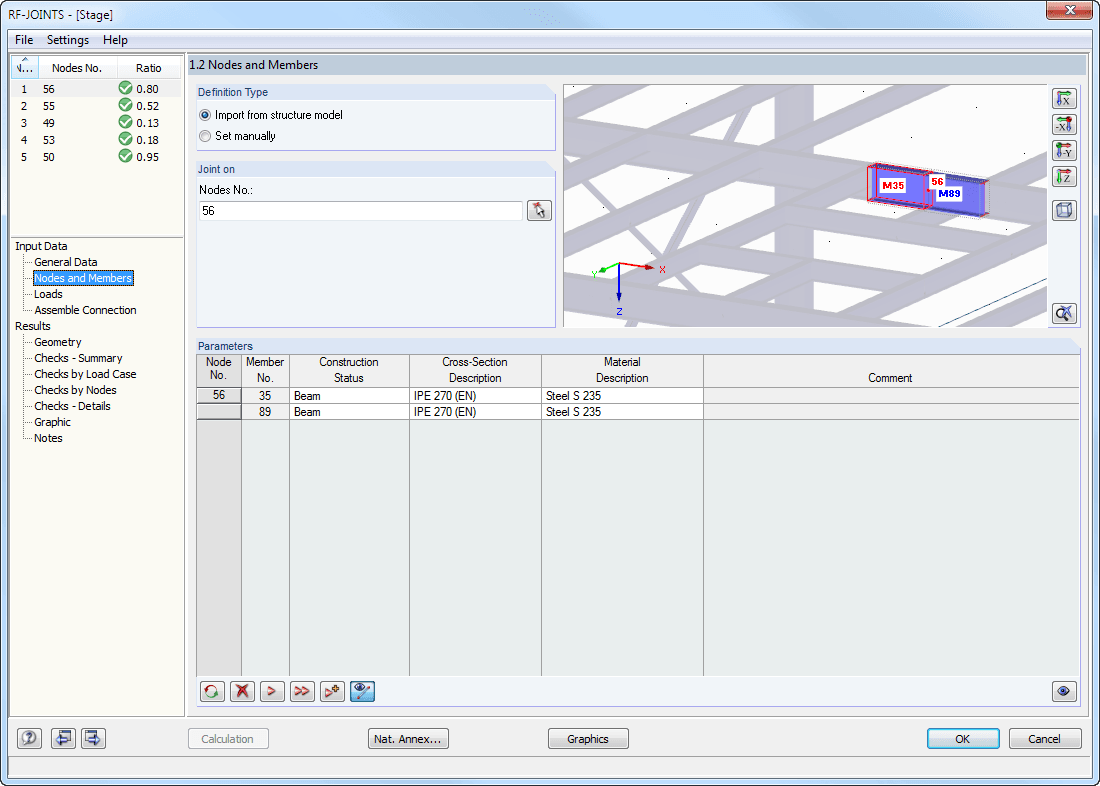Open Checks by Nodes item

(x=75, y=390)
